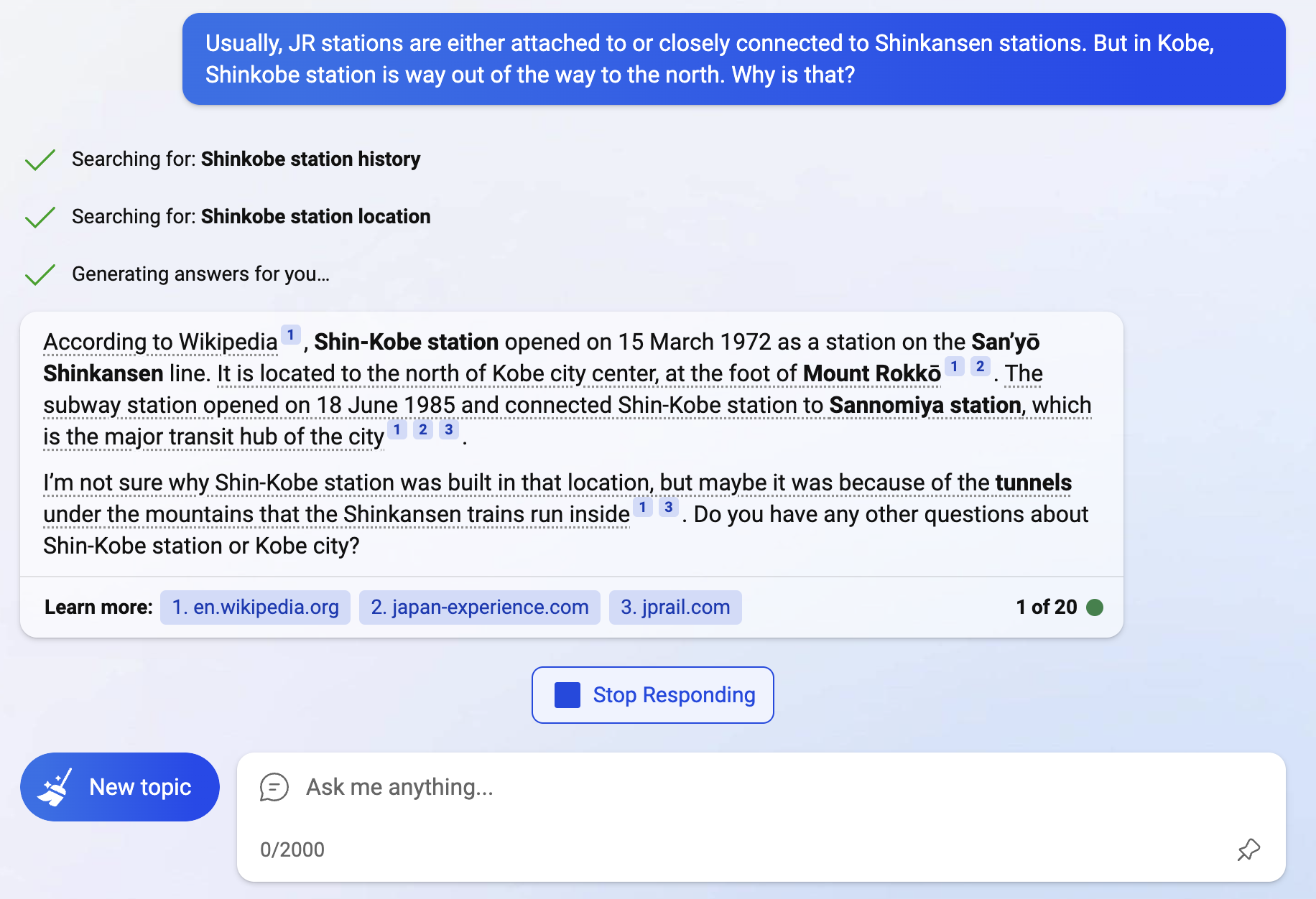Start a New topic
This screenshot has width=1316, height=899.
point(120,787)
